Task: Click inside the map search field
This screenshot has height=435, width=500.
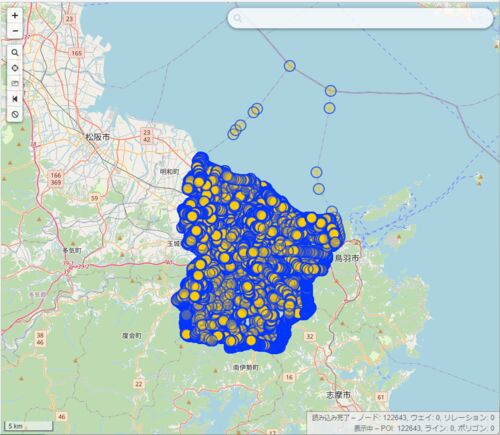Action: point(360,18)
